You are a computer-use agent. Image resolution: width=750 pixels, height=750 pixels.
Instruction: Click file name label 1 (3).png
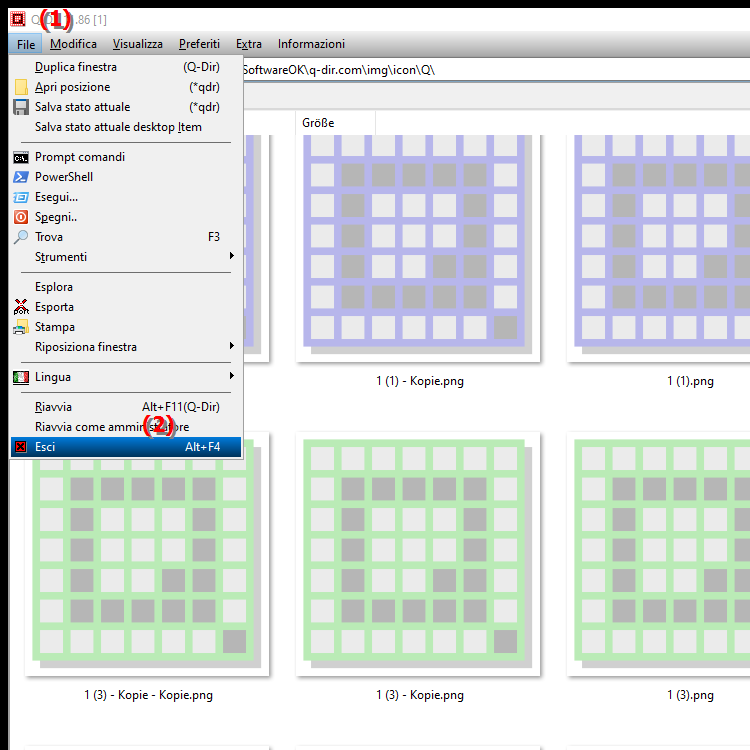[x=690, y=695]
